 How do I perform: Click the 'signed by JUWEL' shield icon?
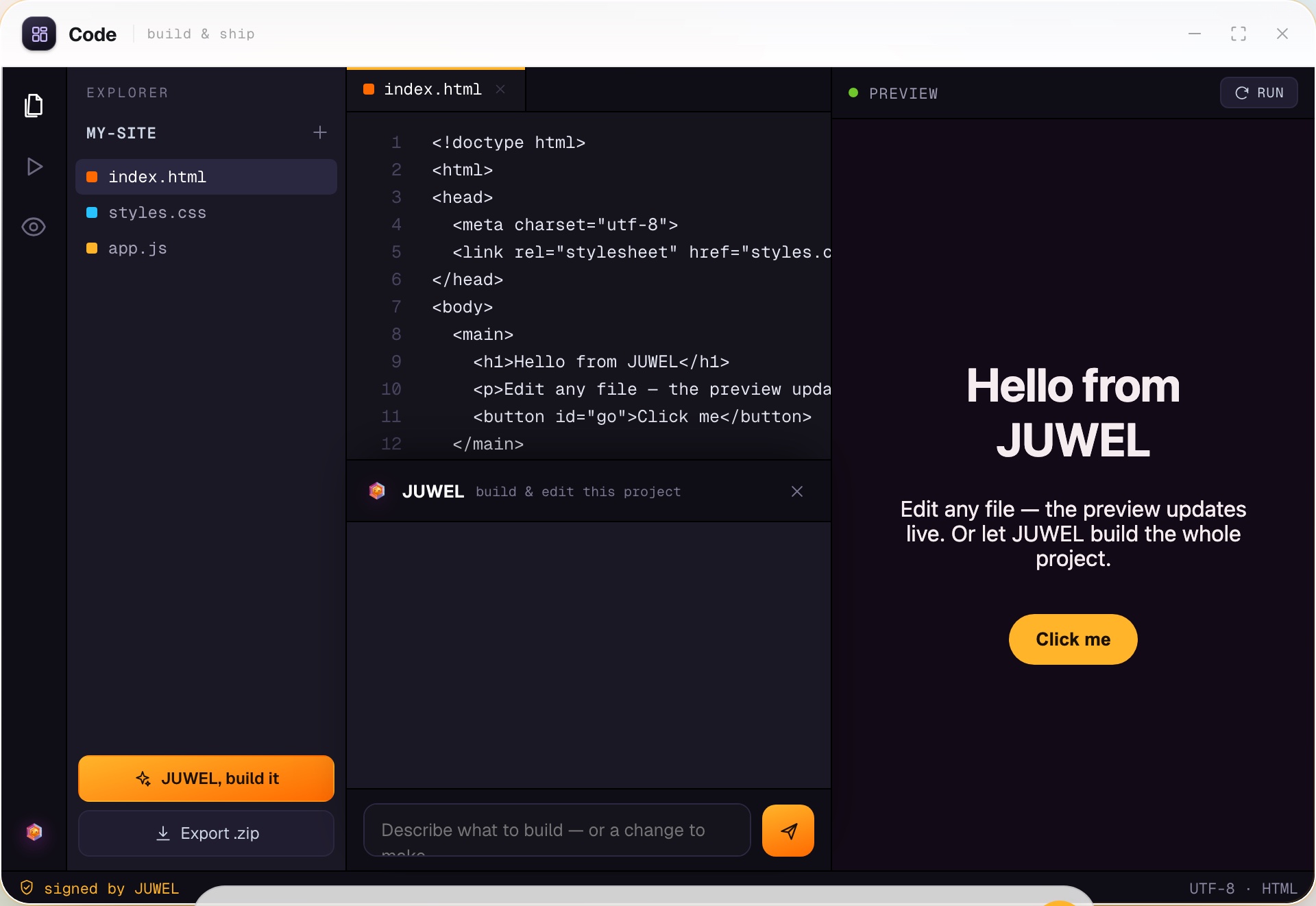pos(27,888)
